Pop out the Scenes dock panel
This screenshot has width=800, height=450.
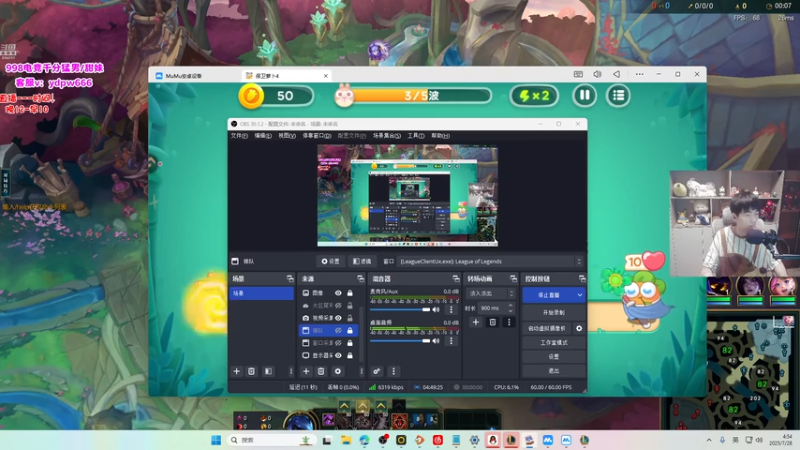point(290,279)
